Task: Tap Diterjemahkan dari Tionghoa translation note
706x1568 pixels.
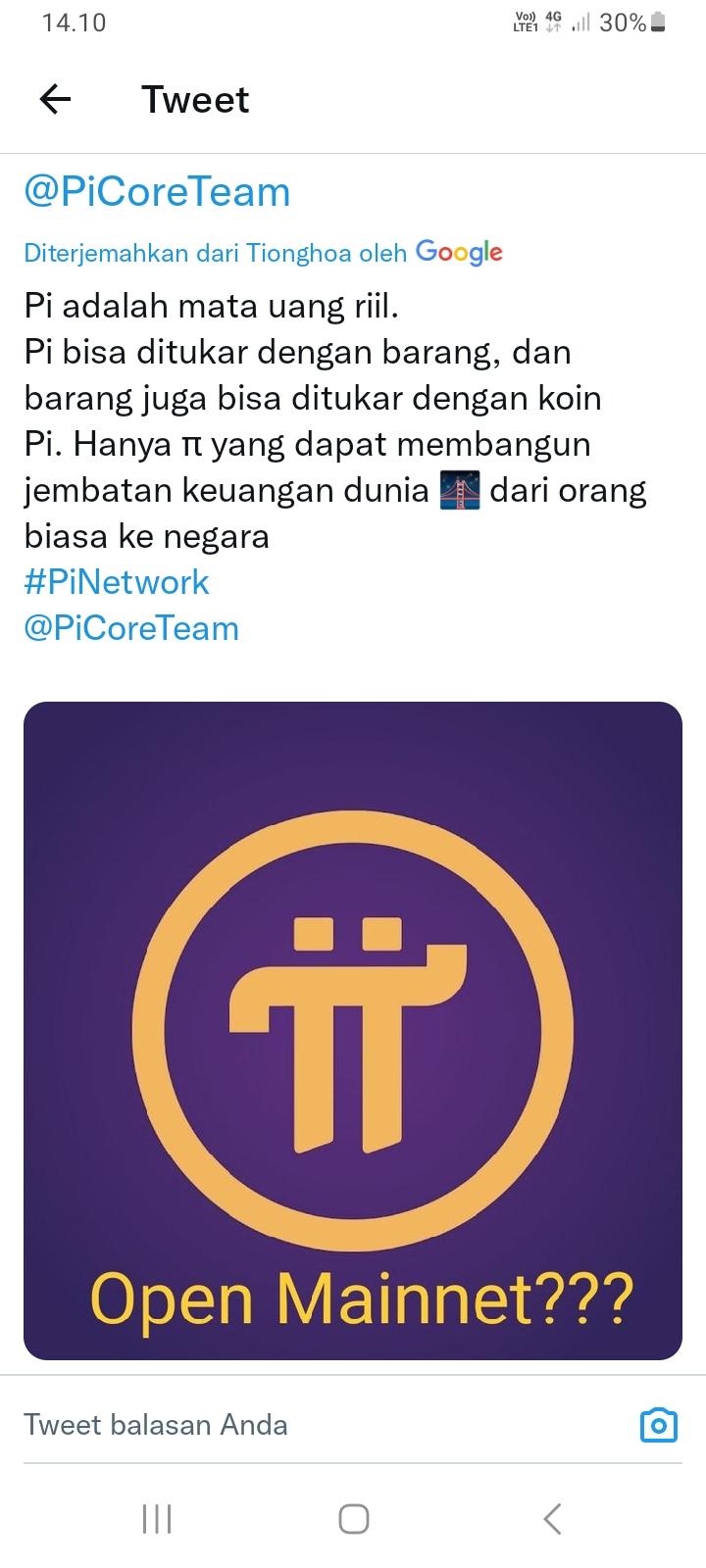Action: (215, 253)
